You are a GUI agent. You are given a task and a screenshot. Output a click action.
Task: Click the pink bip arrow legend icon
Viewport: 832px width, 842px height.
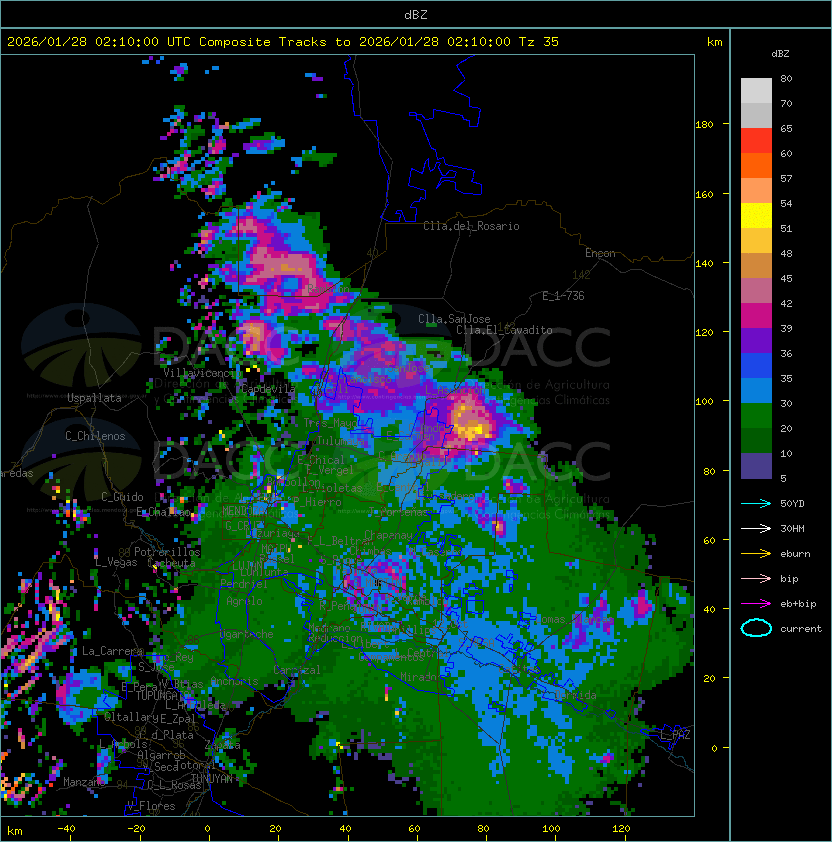[x=756, y=579]
